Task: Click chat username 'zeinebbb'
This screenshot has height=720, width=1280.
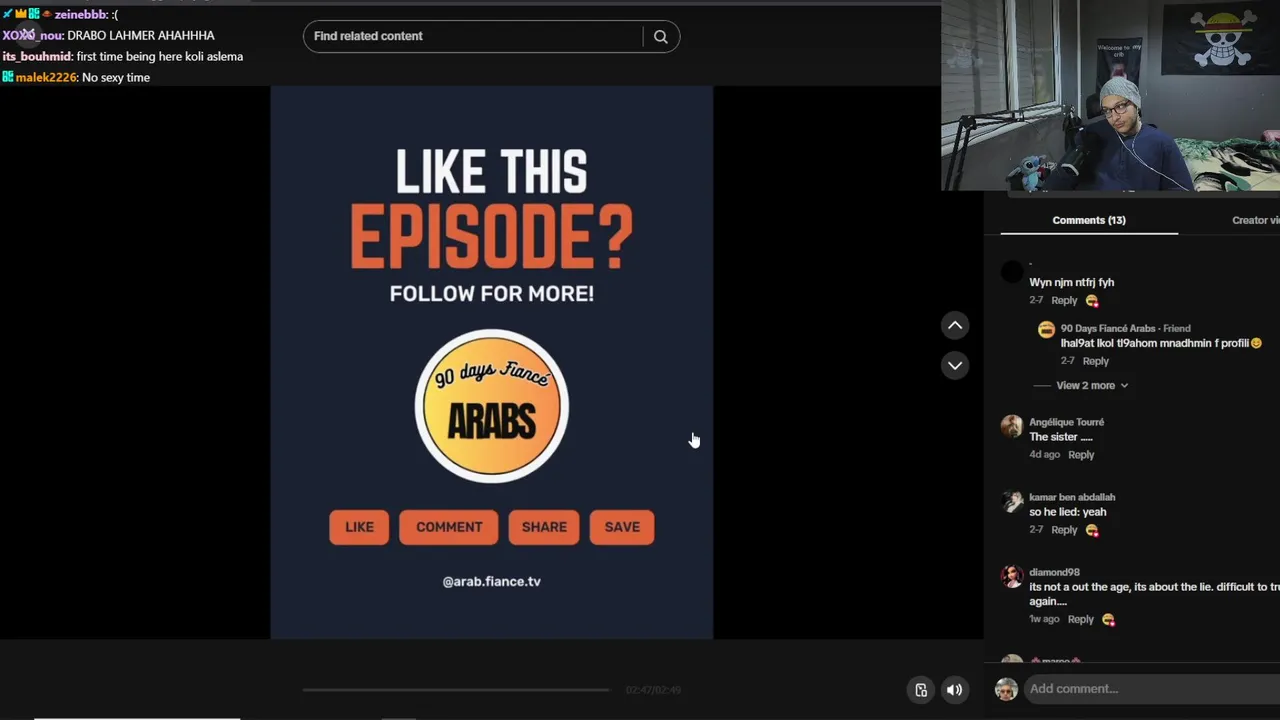Action: pyautogui.click(x=81, y=15)
